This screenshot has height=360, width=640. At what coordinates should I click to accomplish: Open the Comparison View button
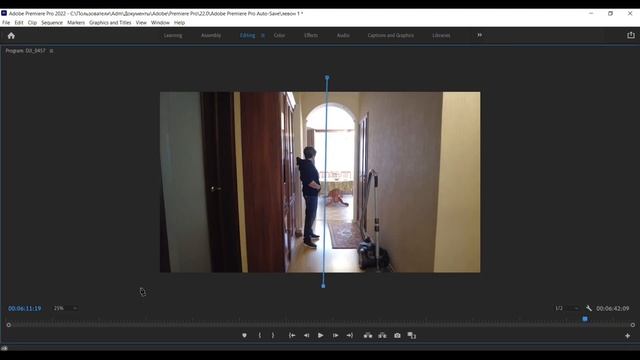pyautogui.click(x=412, y=336)
